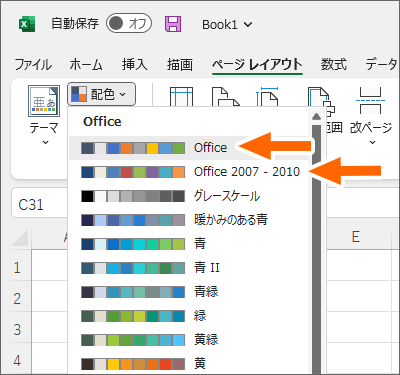This screenshot has width=400, height=375.
Task: Switch to the 描画 tab
Action: 180,64
